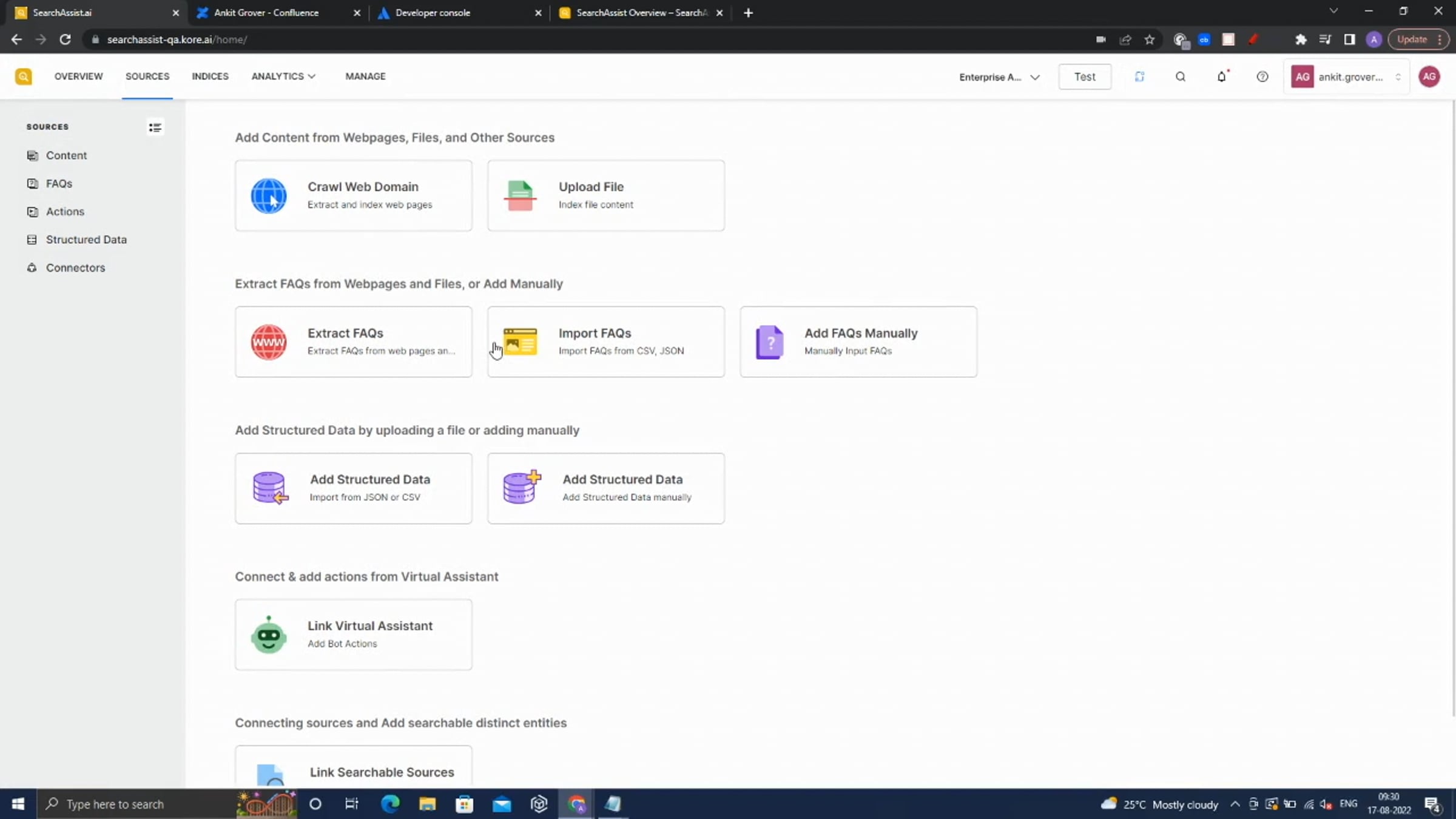Open the browser Extensions puzzle icon

pyautogui.click(x=1300, y=39)
